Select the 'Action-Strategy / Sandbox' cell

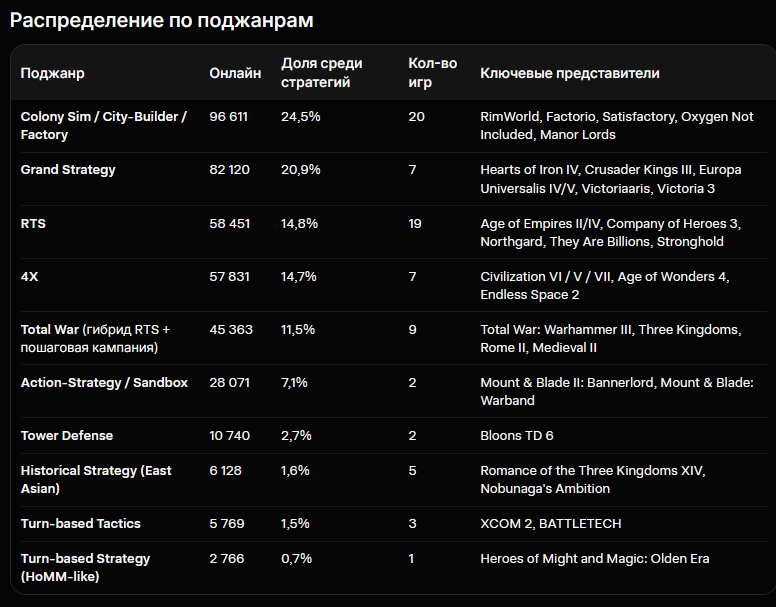104,382
